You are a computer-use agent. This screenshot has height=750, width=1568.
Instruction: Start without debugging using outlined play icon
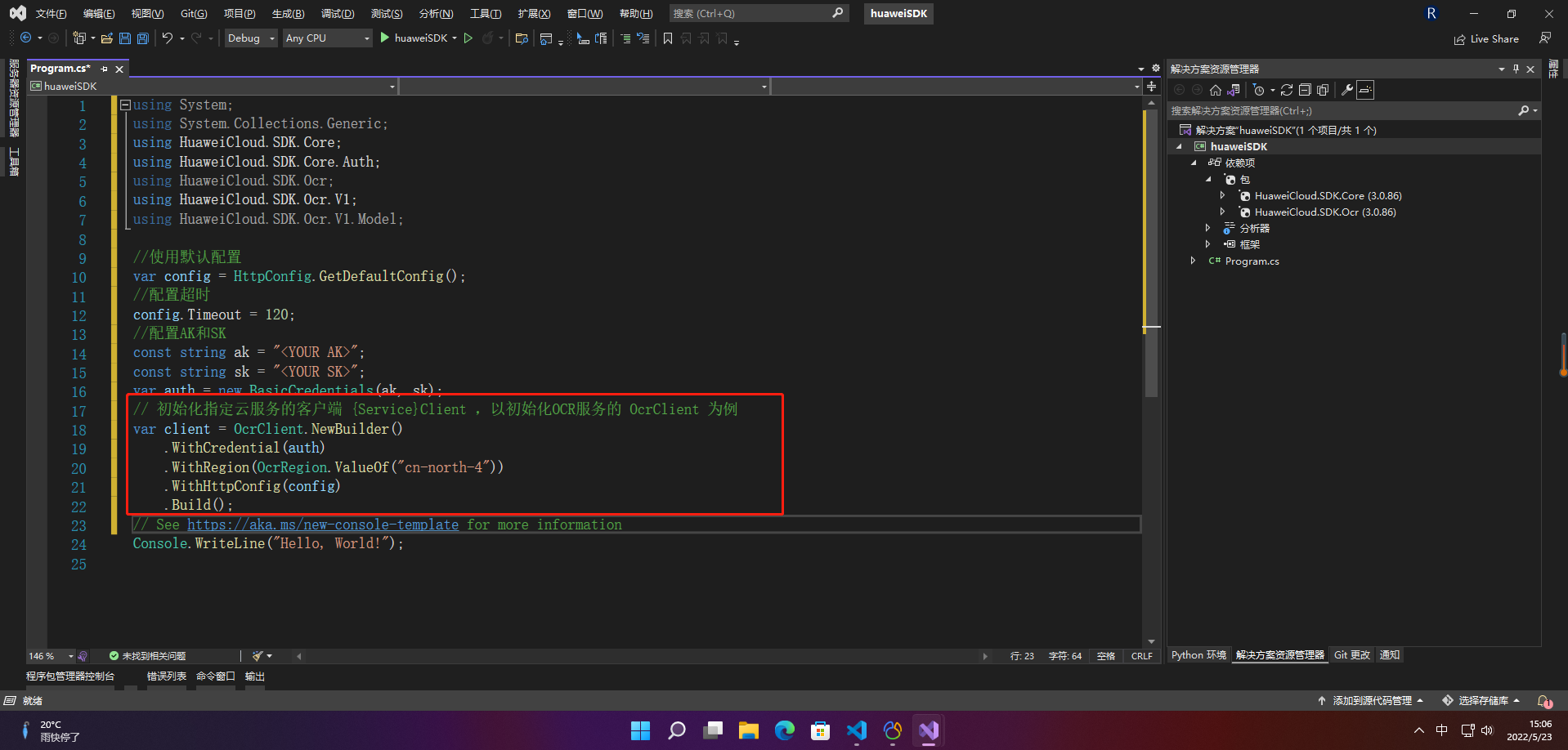(468, 38)
